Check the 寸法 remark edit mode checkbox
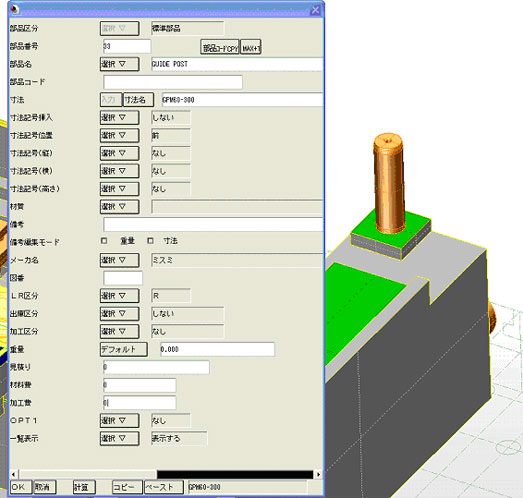The image size is (523, 498). 150,240
